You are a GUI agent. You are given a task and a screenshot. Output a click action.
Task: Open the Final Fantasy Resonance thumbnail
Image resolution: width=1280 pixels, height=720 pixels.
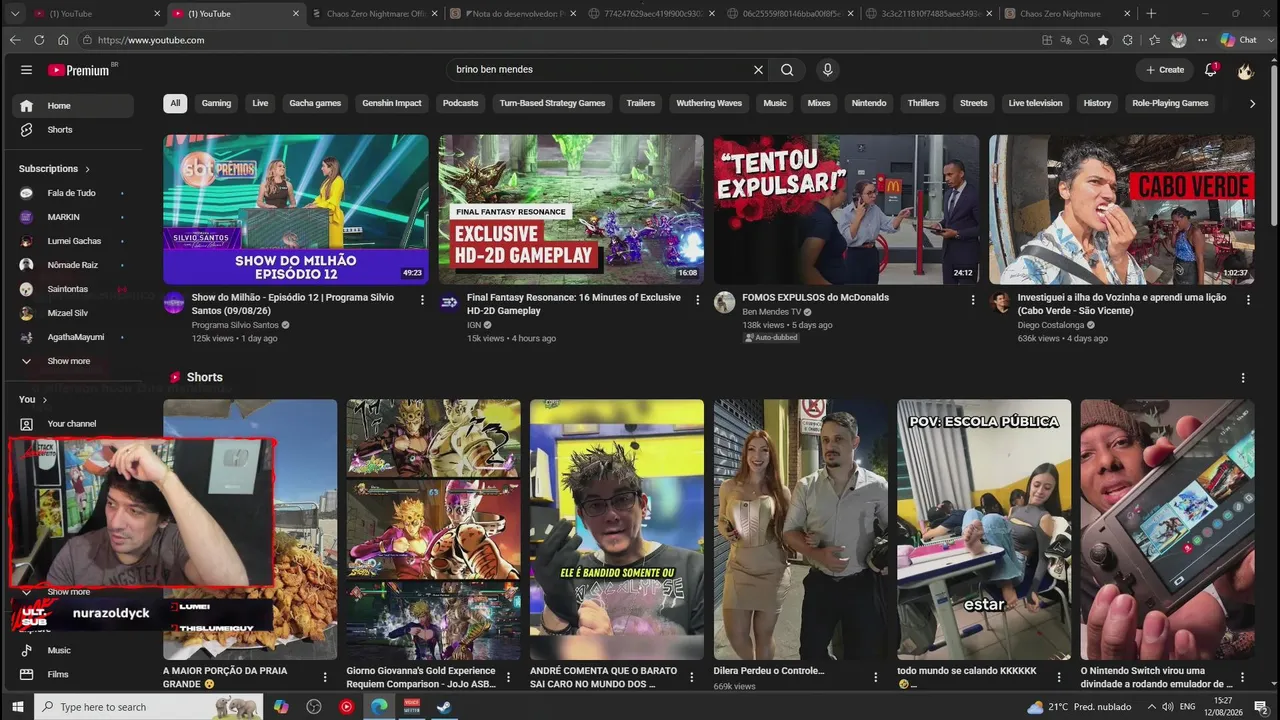coord(571,210)
